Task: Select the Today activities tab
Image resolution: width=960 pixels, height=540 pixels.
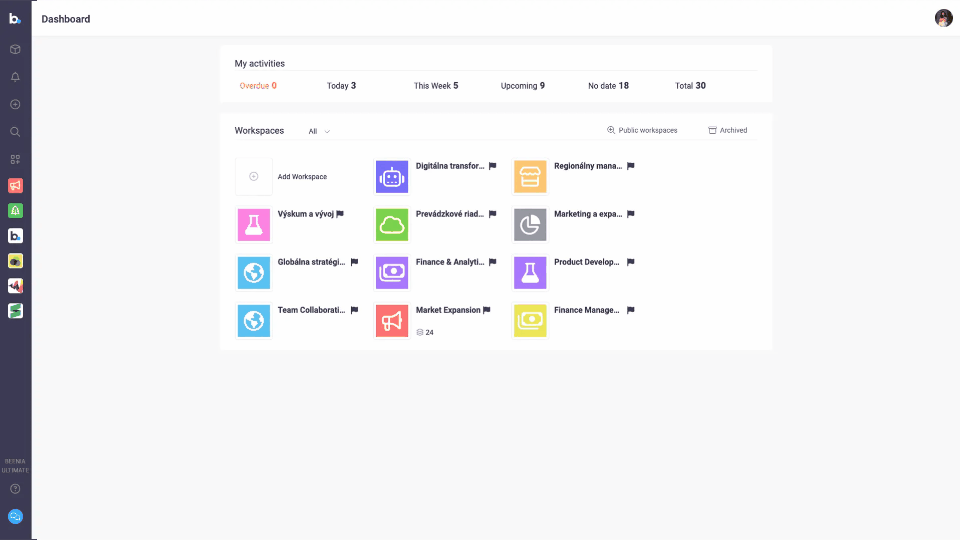Action: click(341, 86)
